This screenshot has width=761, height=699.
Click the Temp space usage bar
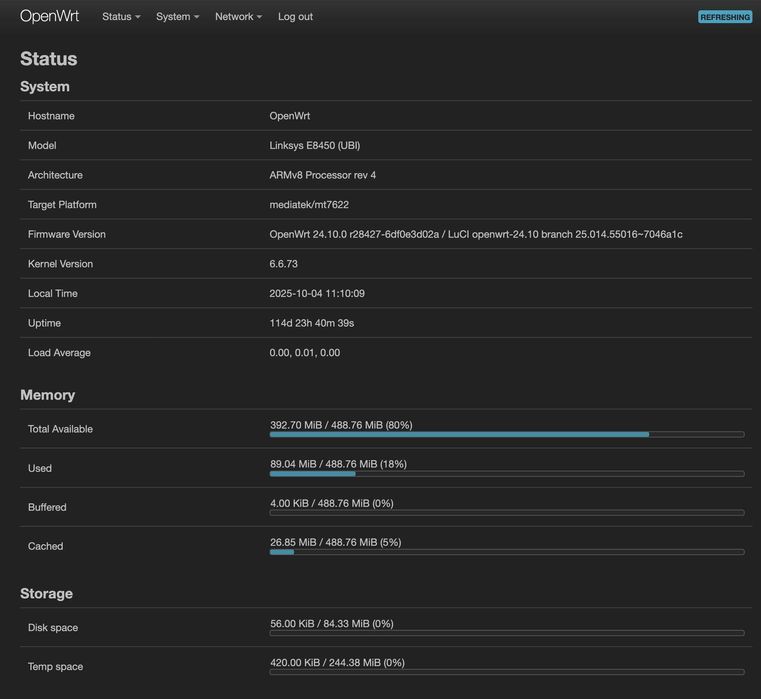[x=507, y=672]
